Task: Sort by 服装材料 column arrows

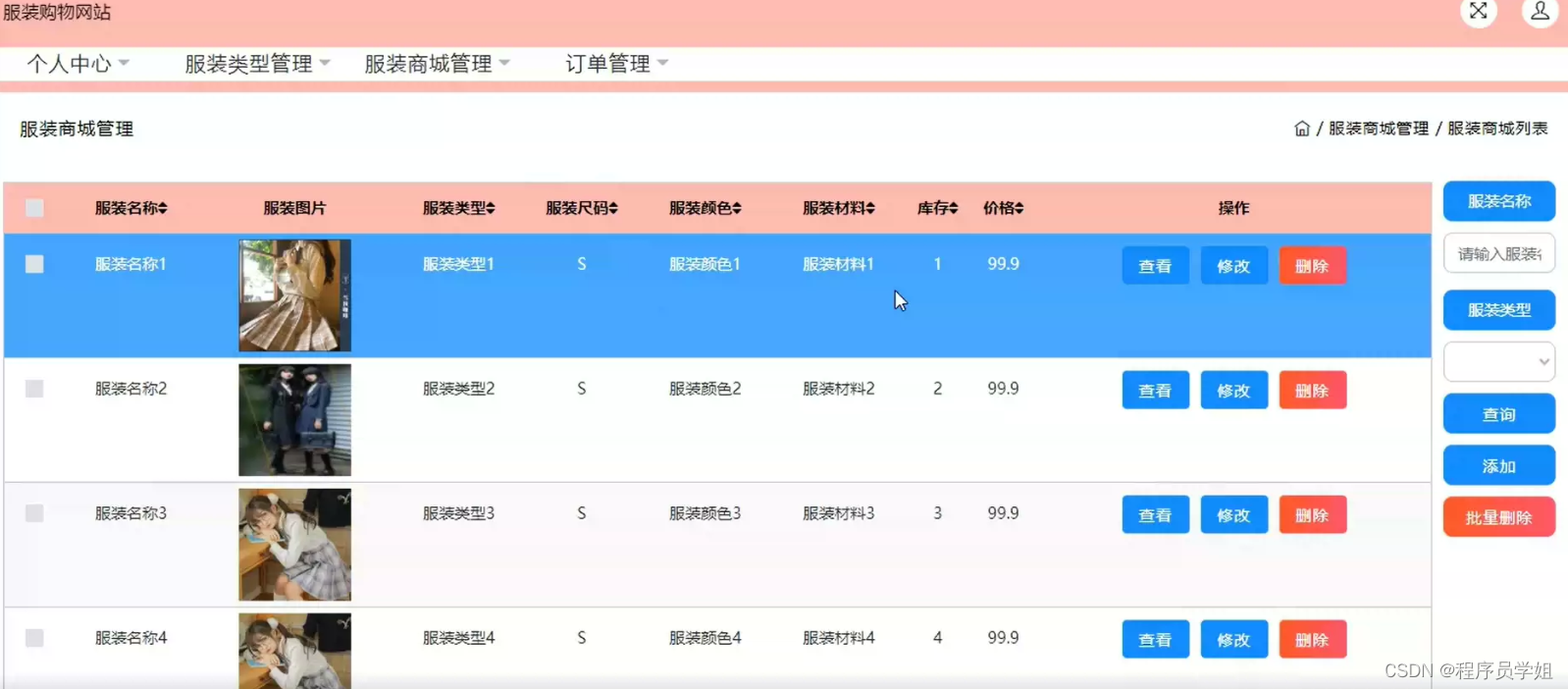Action: point(870,208)
